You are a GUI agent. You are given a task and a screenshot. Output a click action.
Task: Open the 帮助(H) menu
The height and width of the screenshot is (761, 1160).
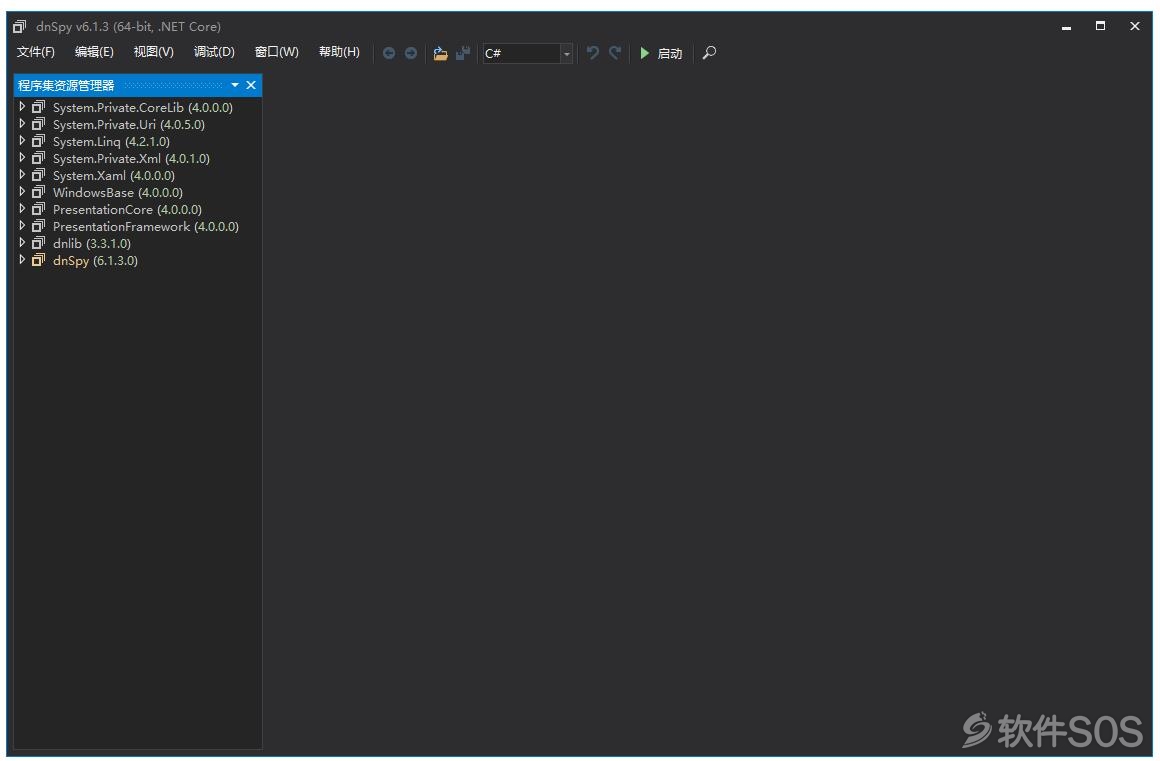point(339,52)
